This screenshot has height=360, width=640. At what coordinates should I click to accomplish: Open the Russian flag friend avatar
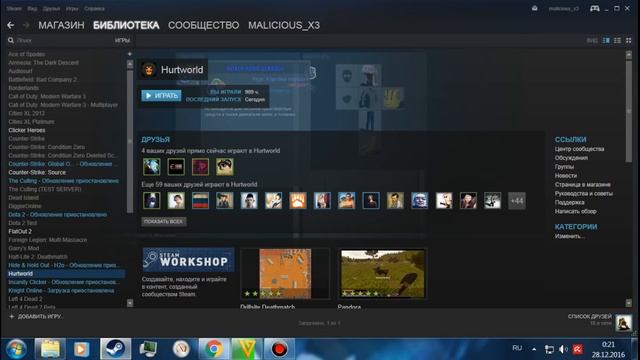coord(200,201)
